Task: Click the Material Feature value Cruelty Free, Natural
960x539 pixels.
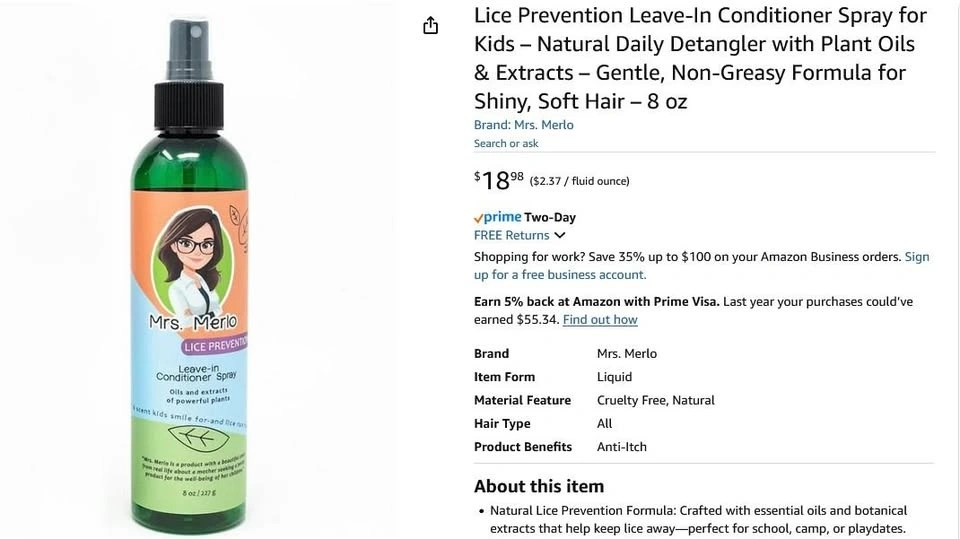Action: (x=656, y=400)
